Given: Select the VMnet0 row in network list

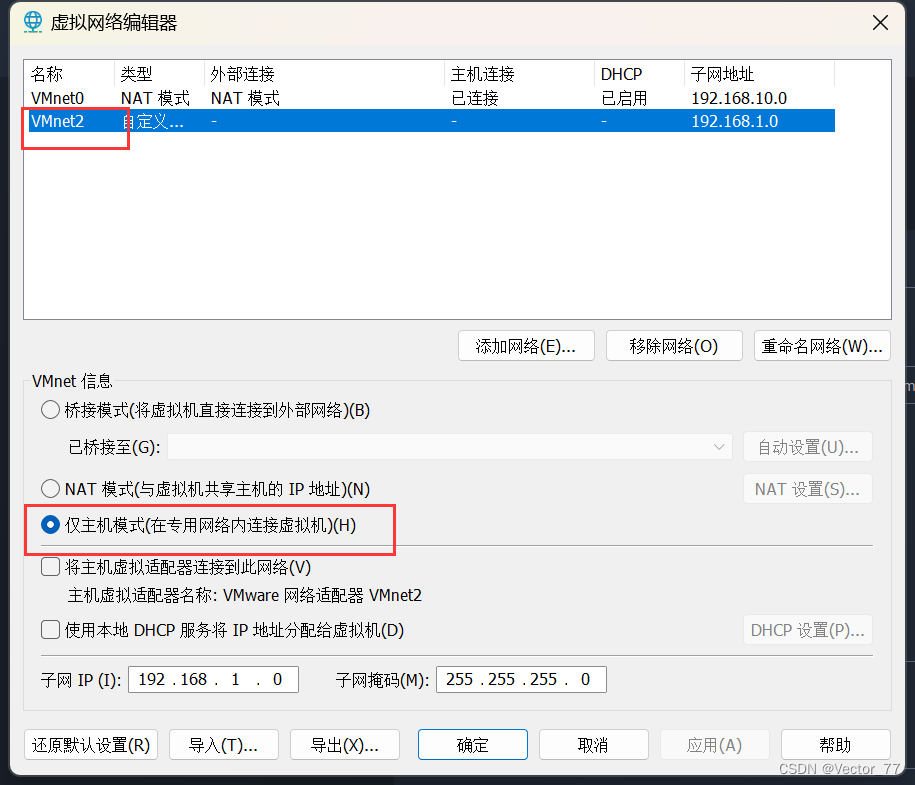Looking at the screenshot, I should [432, 97].
